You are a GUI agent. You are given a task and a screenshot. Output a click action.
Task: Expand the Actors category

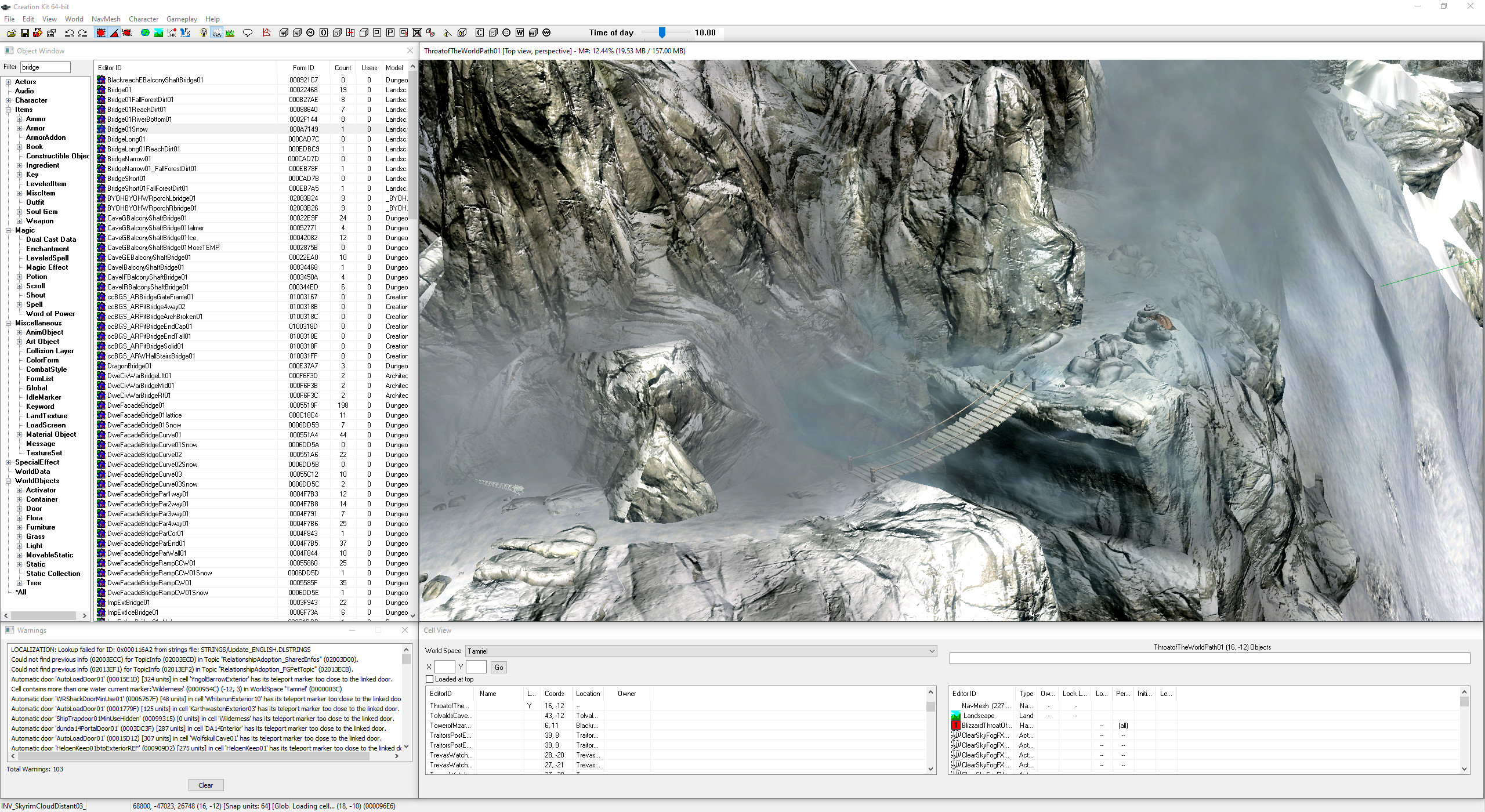(8, 81)
